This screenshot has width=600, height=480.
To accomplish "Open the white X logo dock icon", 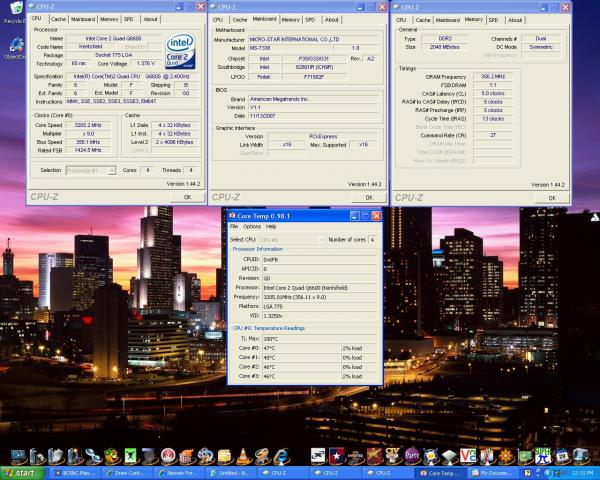I will 318,456.
